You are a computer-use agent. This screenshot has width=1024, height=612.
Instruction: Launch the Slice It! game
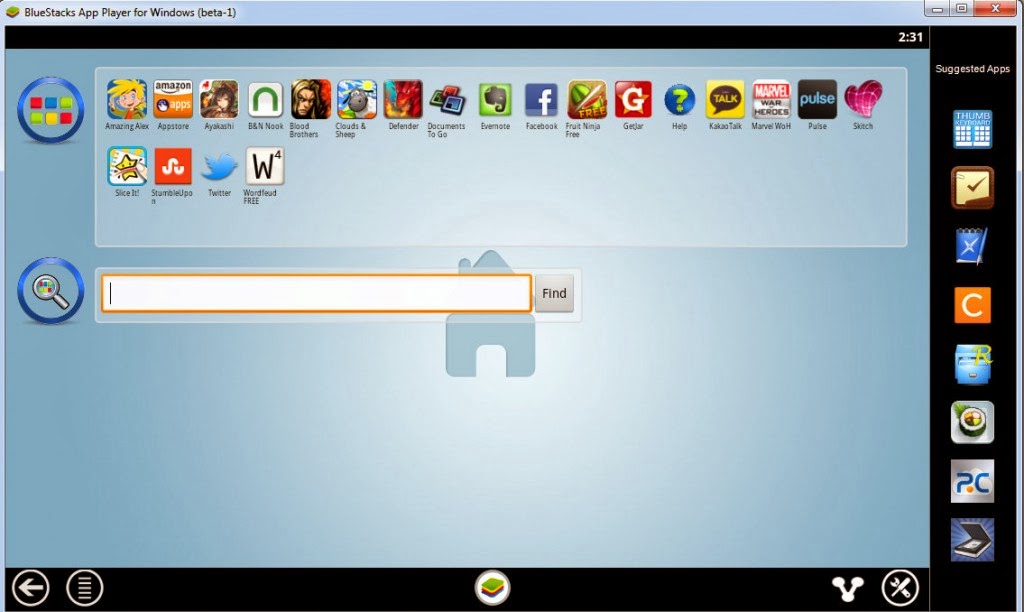point(127,167)
